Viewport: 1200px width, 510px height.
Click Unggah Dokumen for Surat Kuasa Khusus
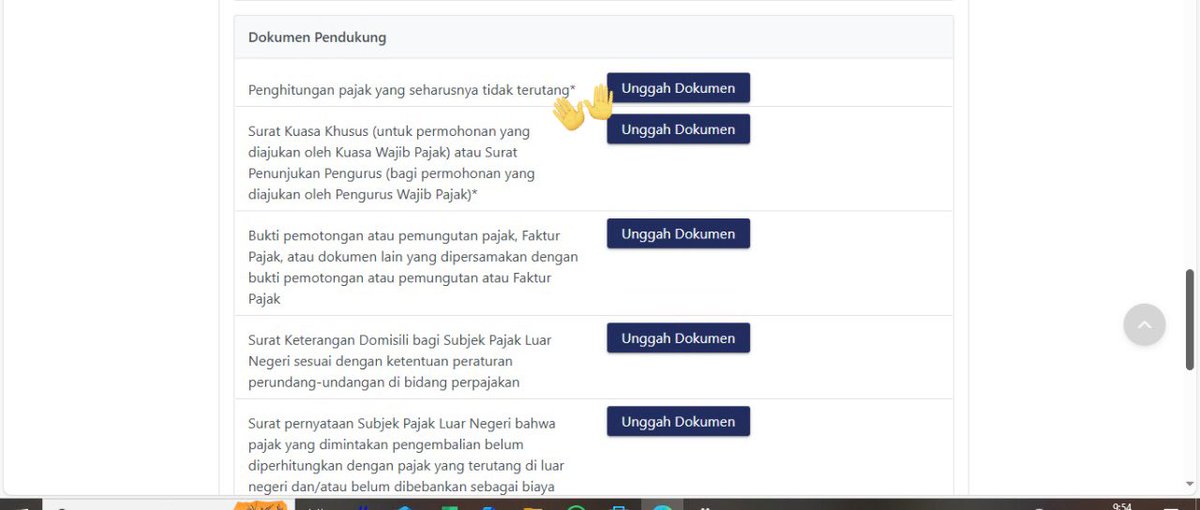[678, 129]
